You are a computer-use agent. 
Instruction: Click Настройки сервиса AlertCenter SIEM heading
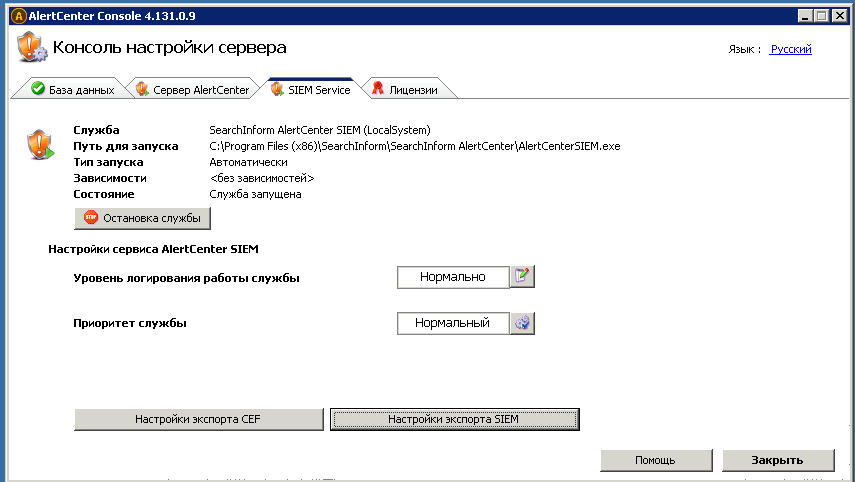click(153, 249)
